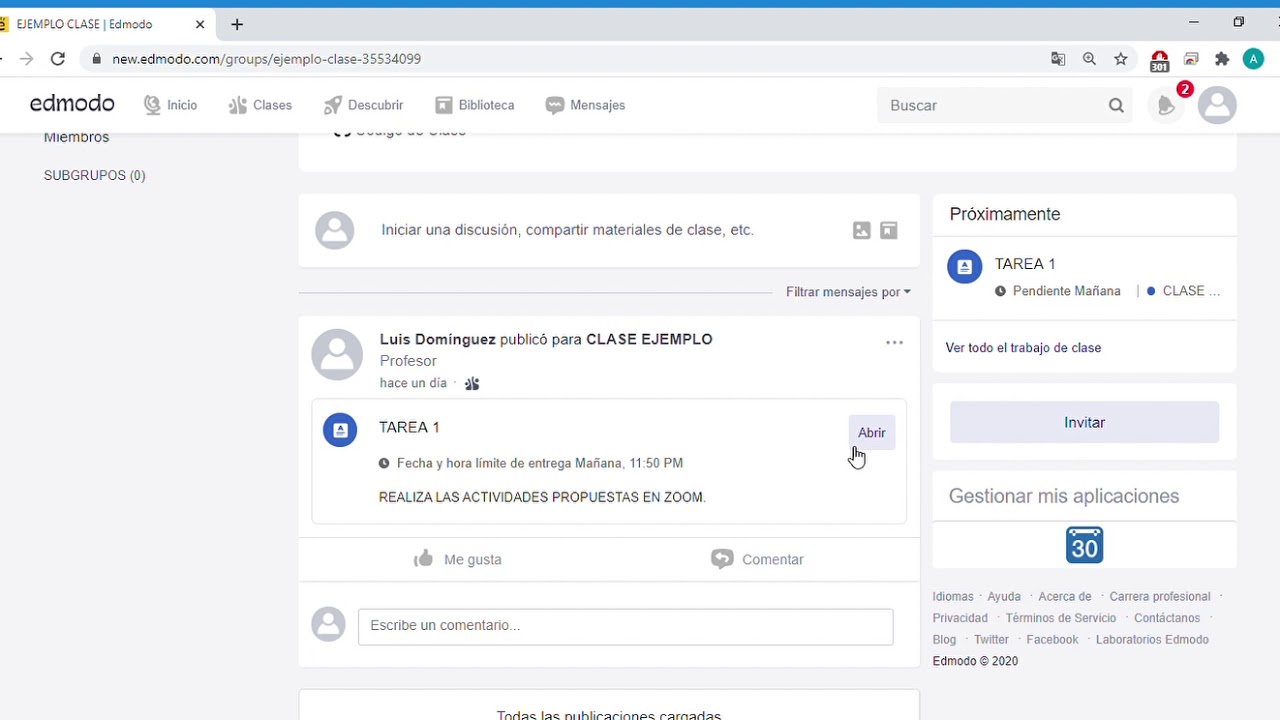Open Mensajes in the navbar
Screen dimensions: 1280x720
click(585, 105)
